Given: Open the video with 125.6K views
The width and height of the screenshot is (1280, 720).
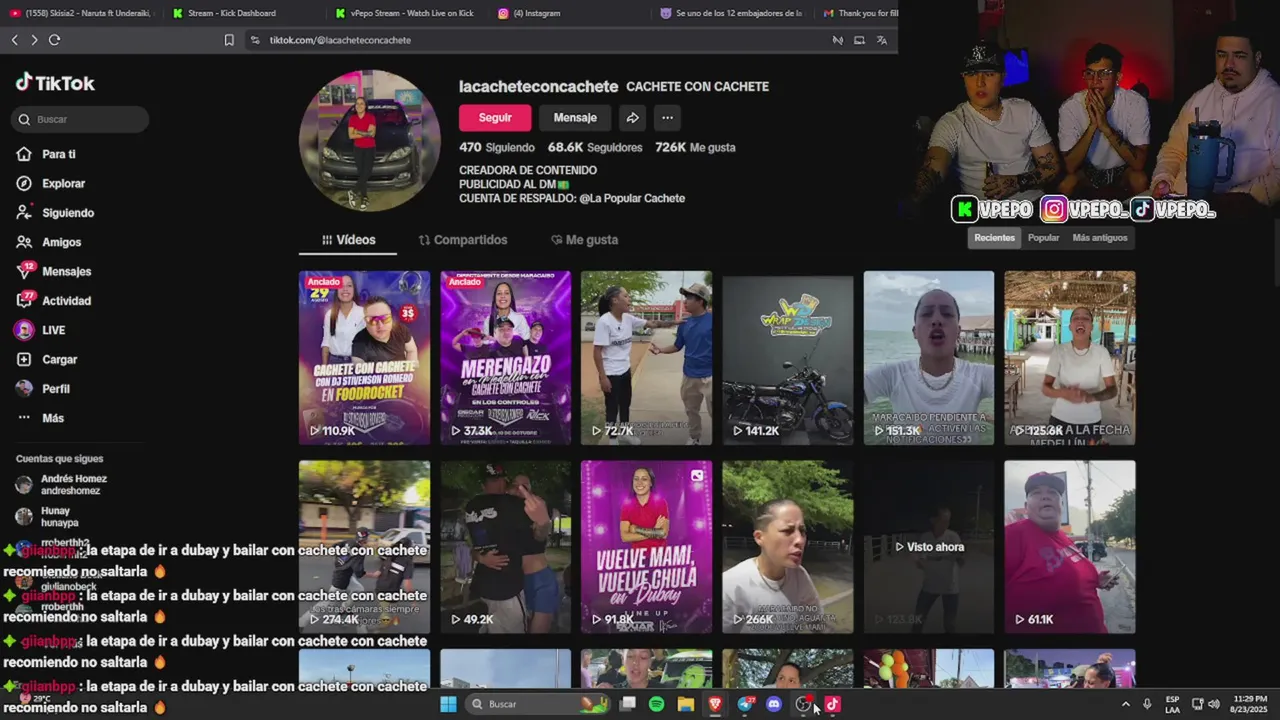Looking at the screenshot, I should tap(1070, 358).
